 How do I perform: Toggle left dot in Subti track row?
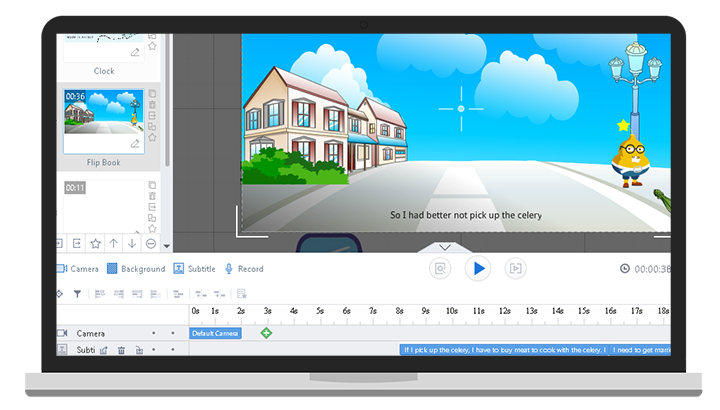point(153,350)
